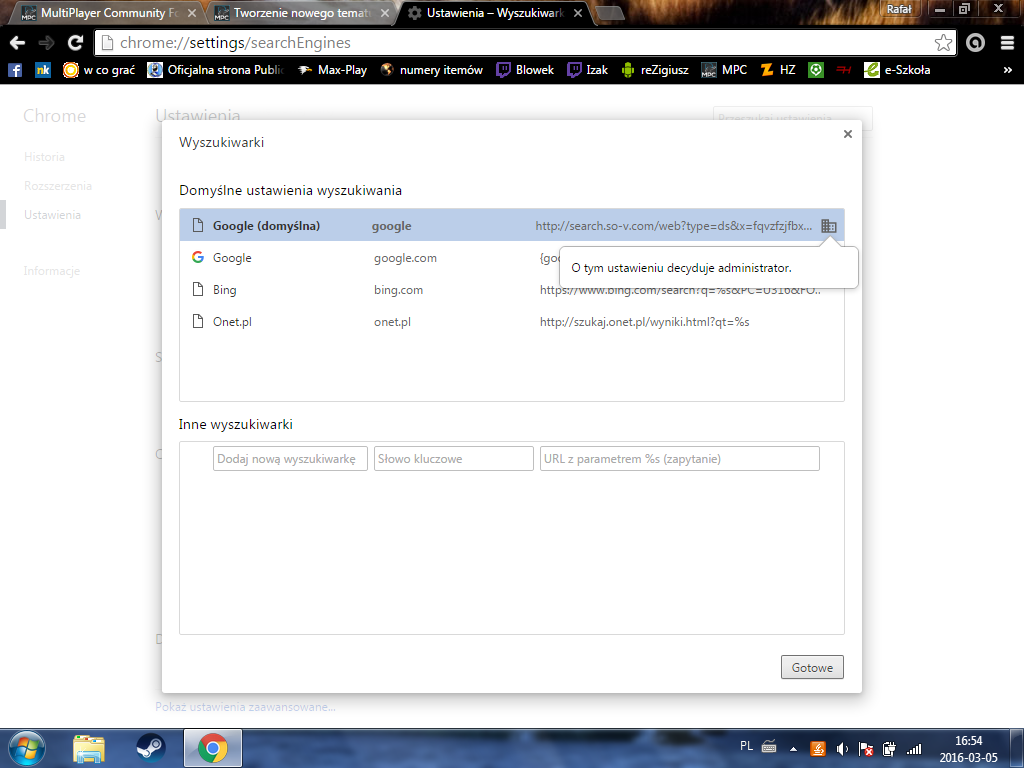Image resolution: width=1024 pixels, height=768 pixels.
Task: Open the e-Szkoła bookmark
Action: coord(897,70)
